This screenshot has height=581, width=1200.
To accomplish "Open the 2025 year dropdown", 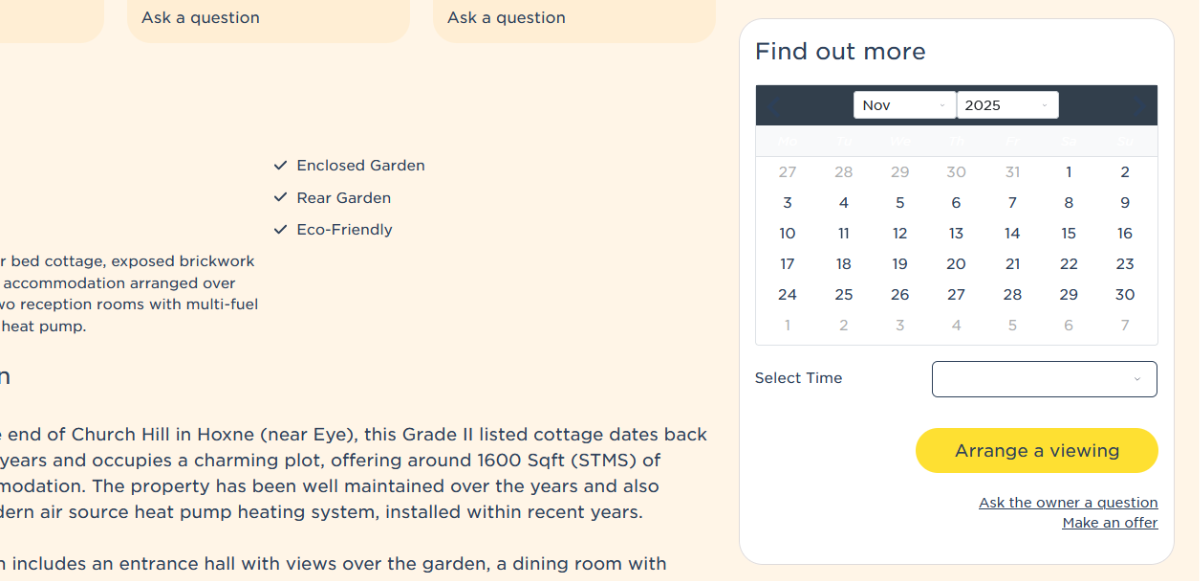I will (x=1007, y=105).
